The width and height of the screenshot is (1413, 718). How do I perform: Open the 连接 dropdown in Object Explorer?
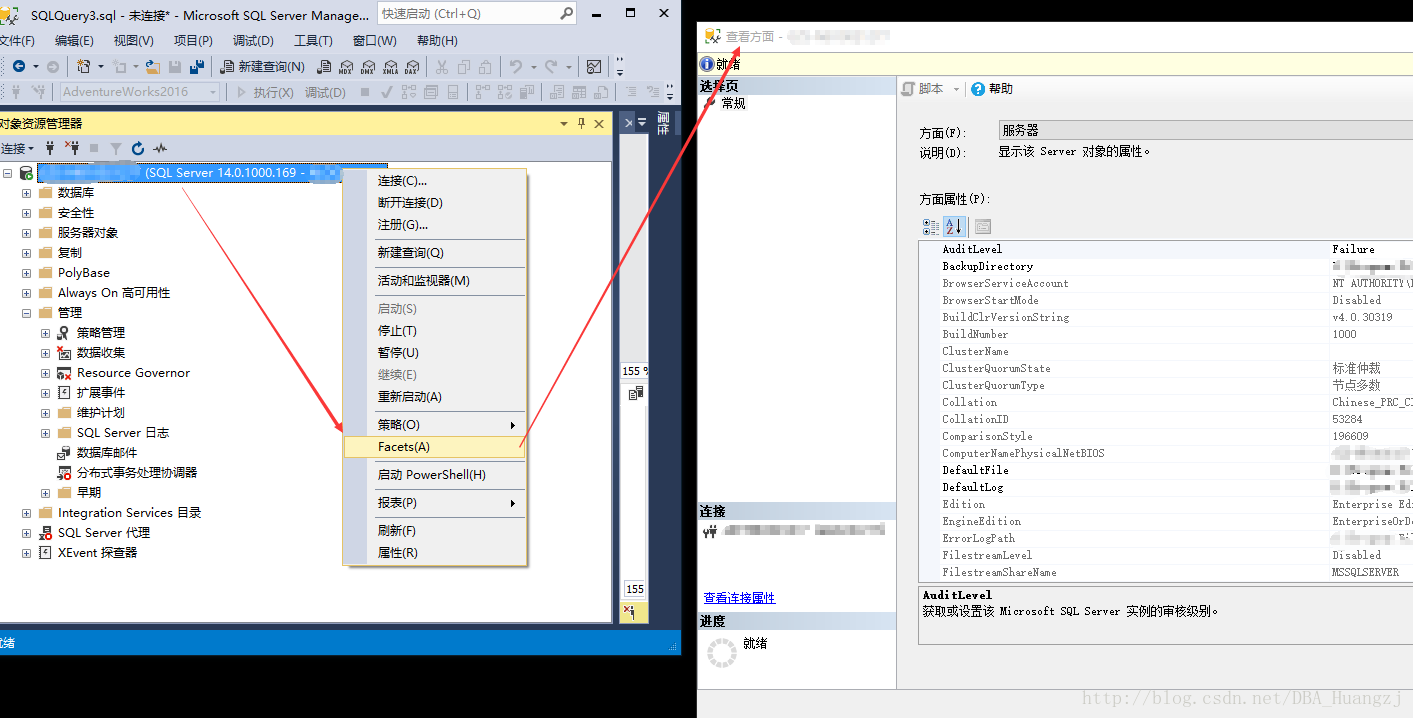(17, 148)
